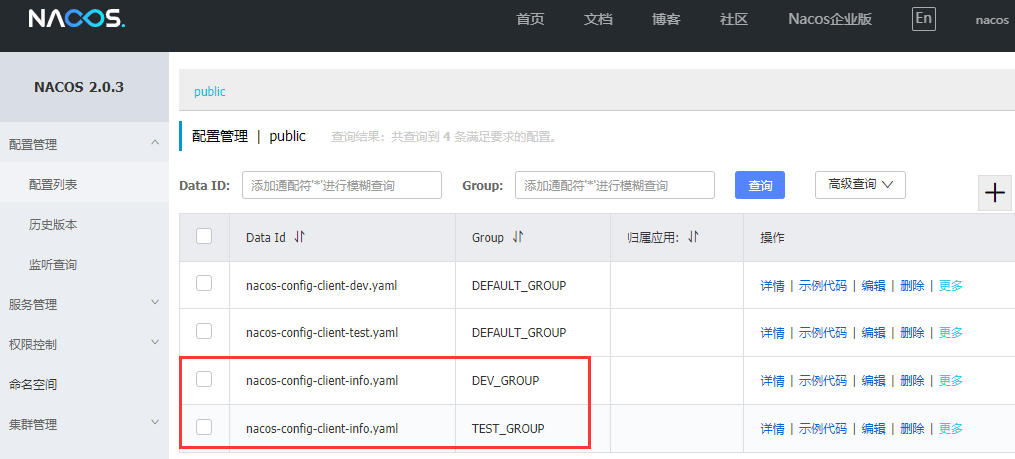The width and height of the screenshot is (1015, 459).
Task: Open 社区 in top navigation
Action: (734, 19)
